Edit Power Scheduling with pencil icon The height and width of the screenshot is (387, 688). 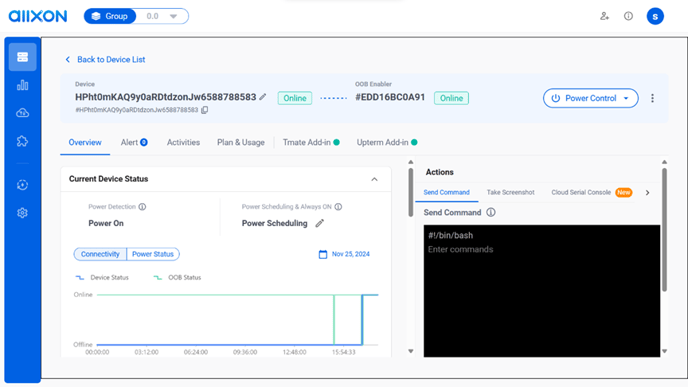[x=320, y=223]
